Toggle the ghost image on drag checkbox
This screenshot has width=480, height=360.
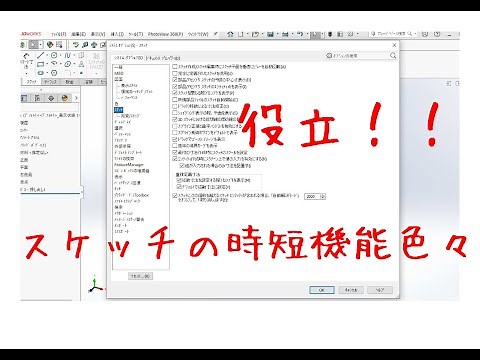click(175, 139)
